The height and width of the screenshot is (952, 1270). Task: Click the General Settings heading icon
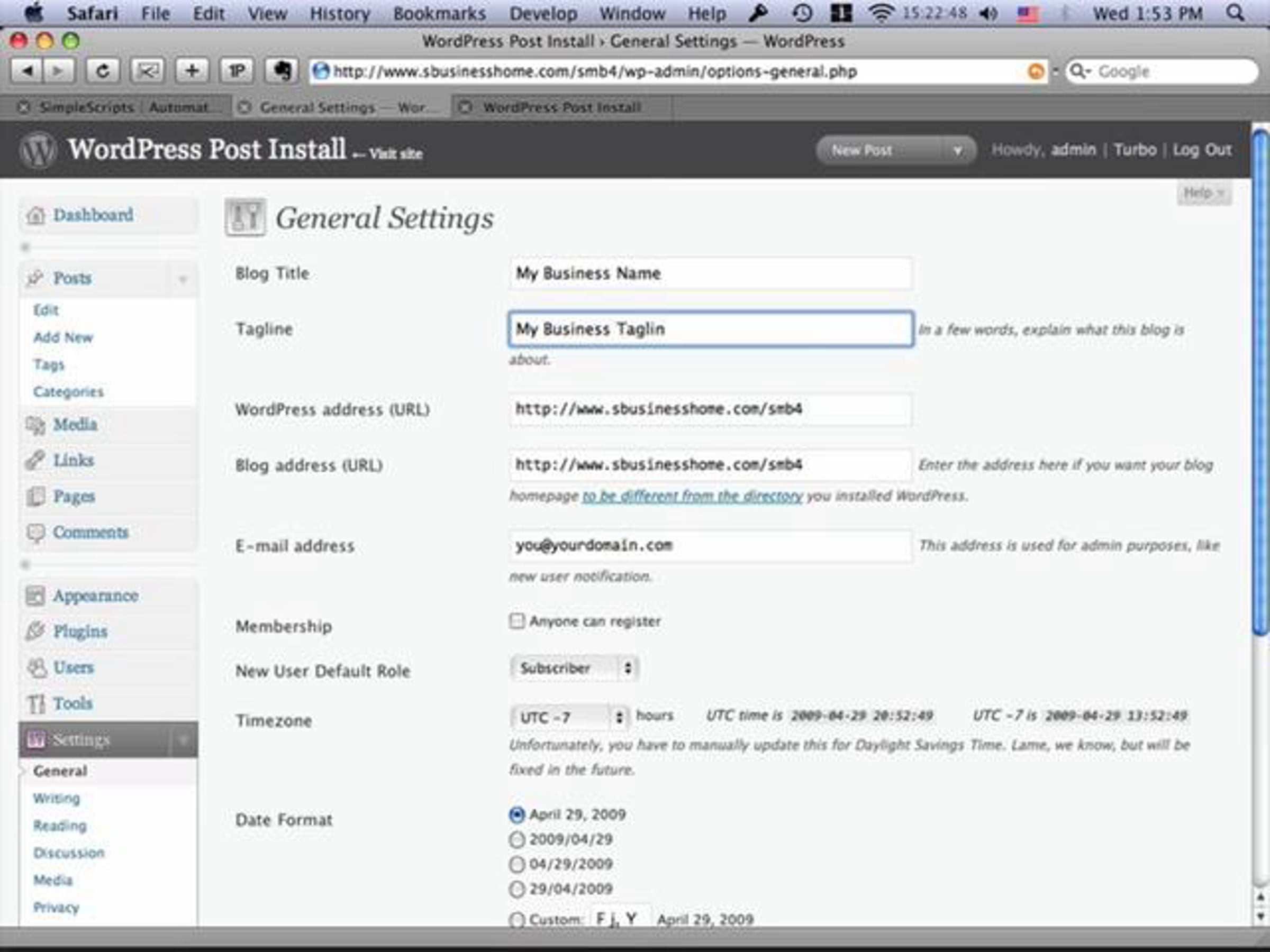click(245, 217)
